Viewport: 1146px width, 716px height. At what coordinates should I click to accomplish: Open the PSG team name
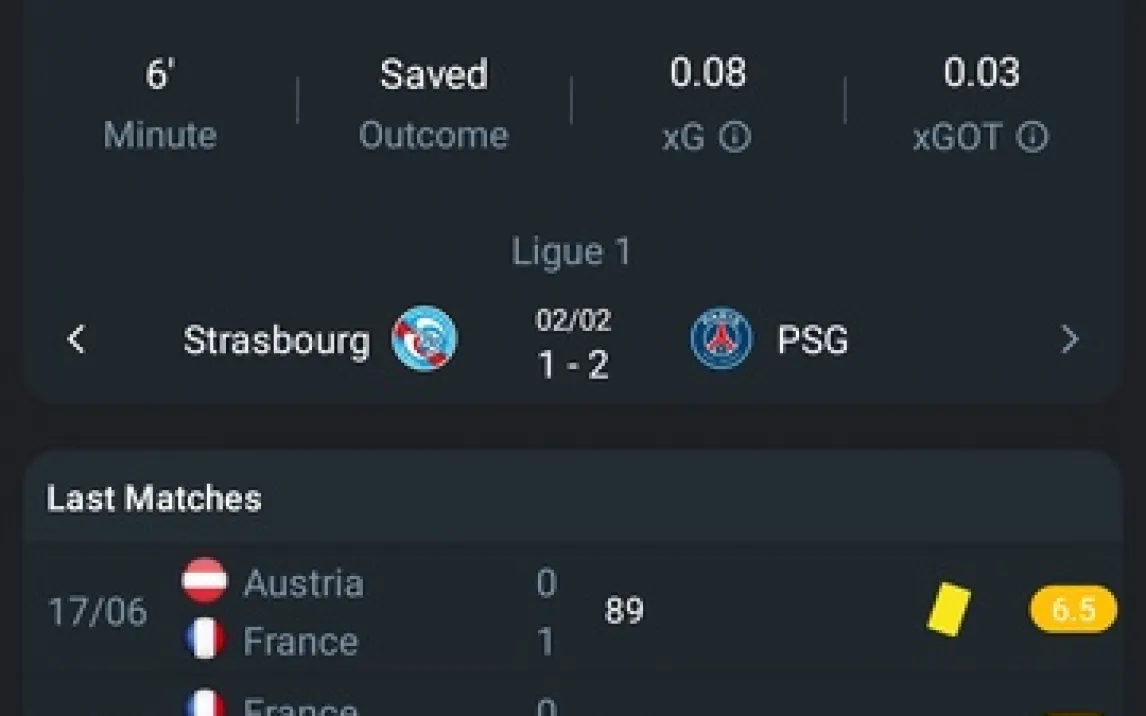coord(812,341)
